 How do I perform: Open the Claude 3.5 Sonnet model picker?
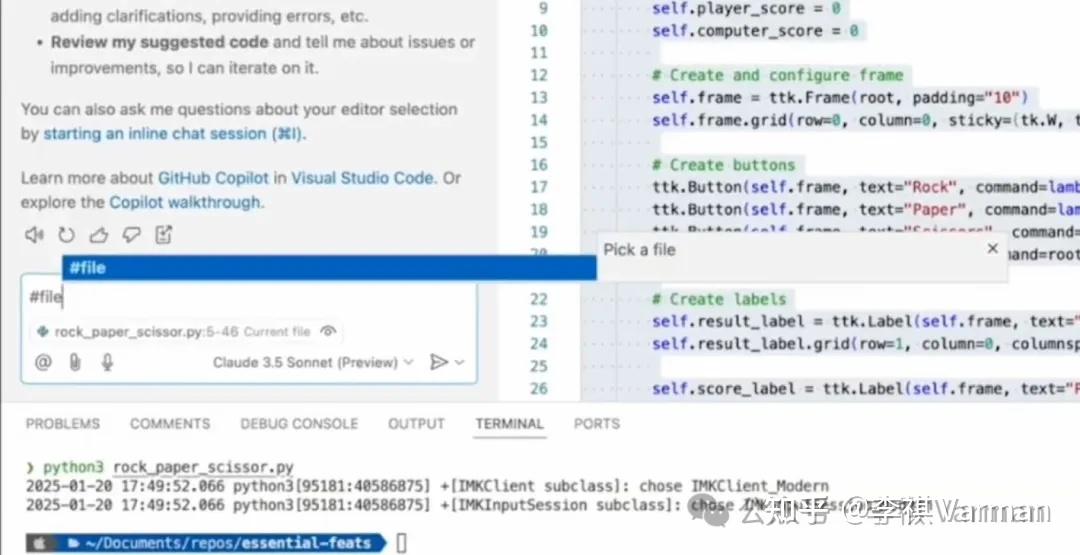tap(313, 362)
